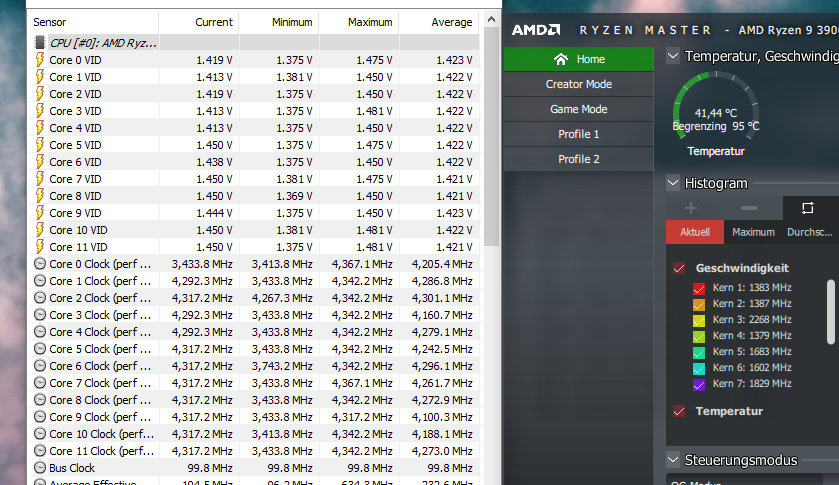Click the lightning bolt icon for Core 8 VID

40,195
